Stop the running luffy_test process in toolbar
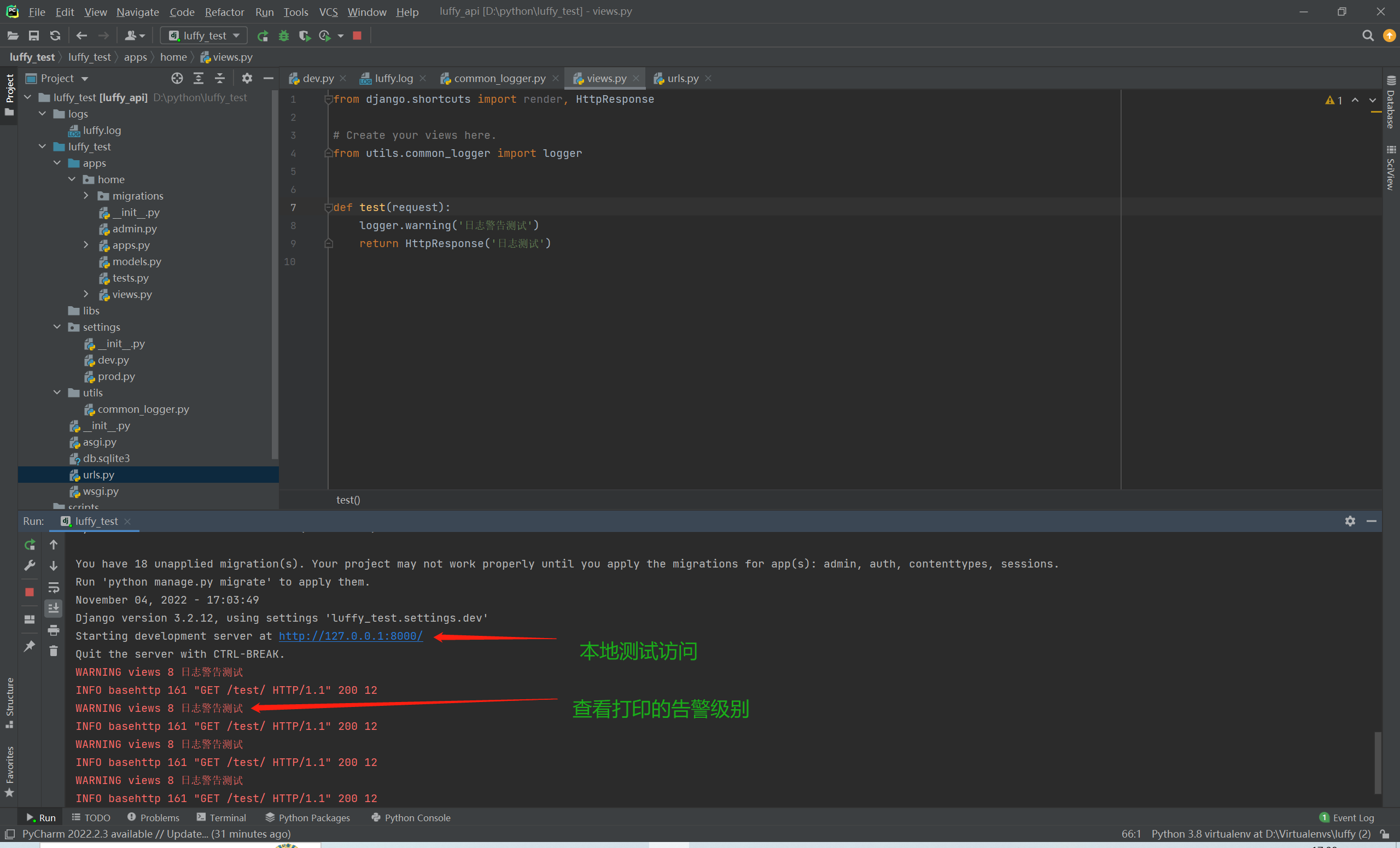 coord(358,36)
